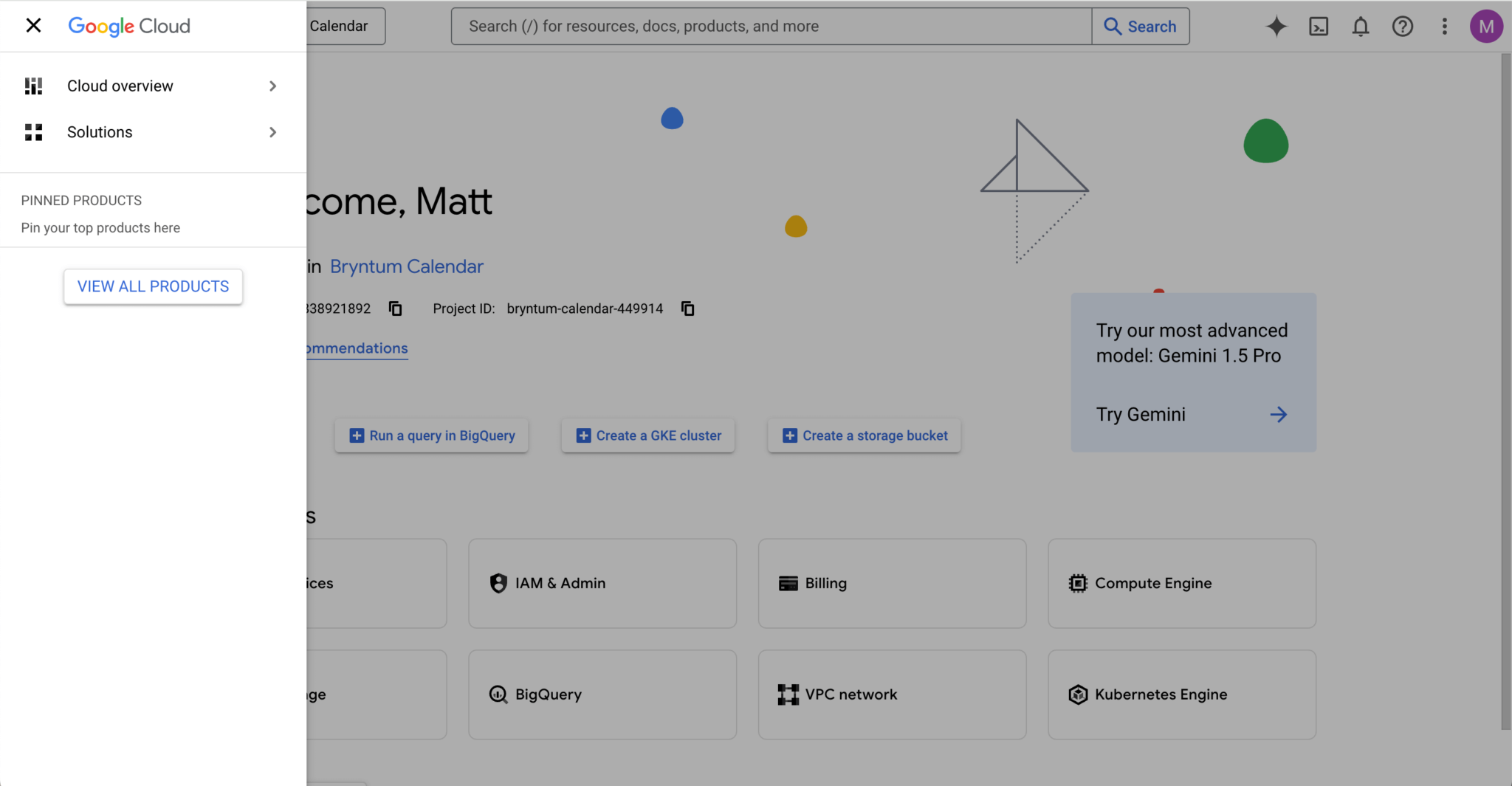
Task: Open the Solutions menu item
Action: point(153,132)
